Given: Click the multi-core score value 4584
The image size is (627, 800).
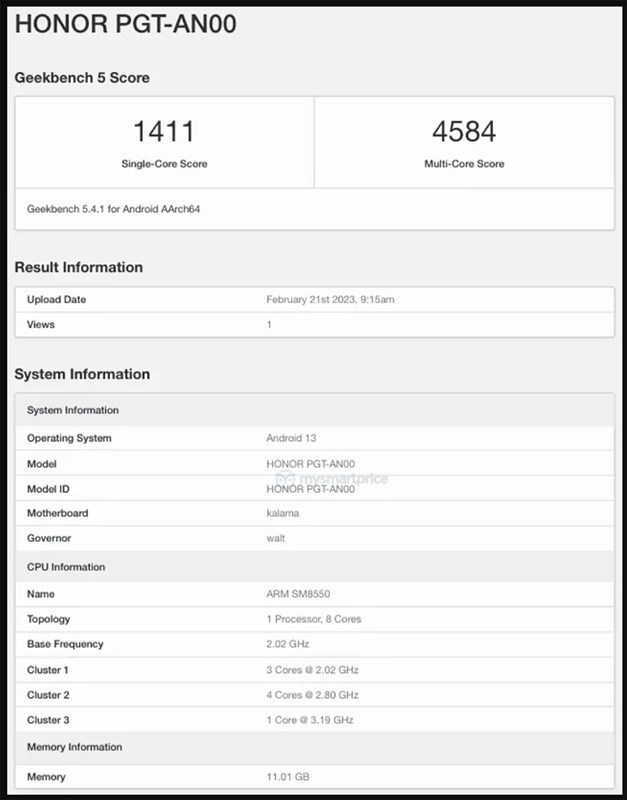Looking at the screenshot, I should (x=464, y=132).
